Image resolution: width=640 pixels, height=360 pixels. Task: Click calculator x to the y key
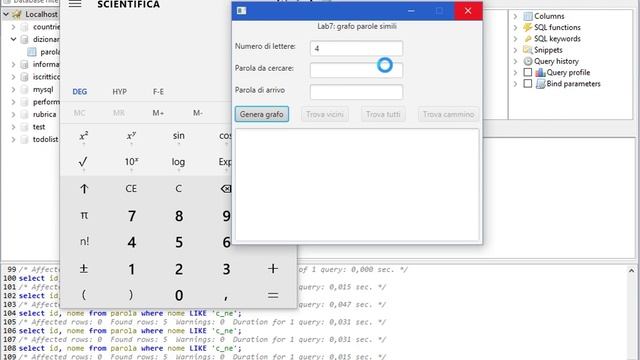[131, 136]
